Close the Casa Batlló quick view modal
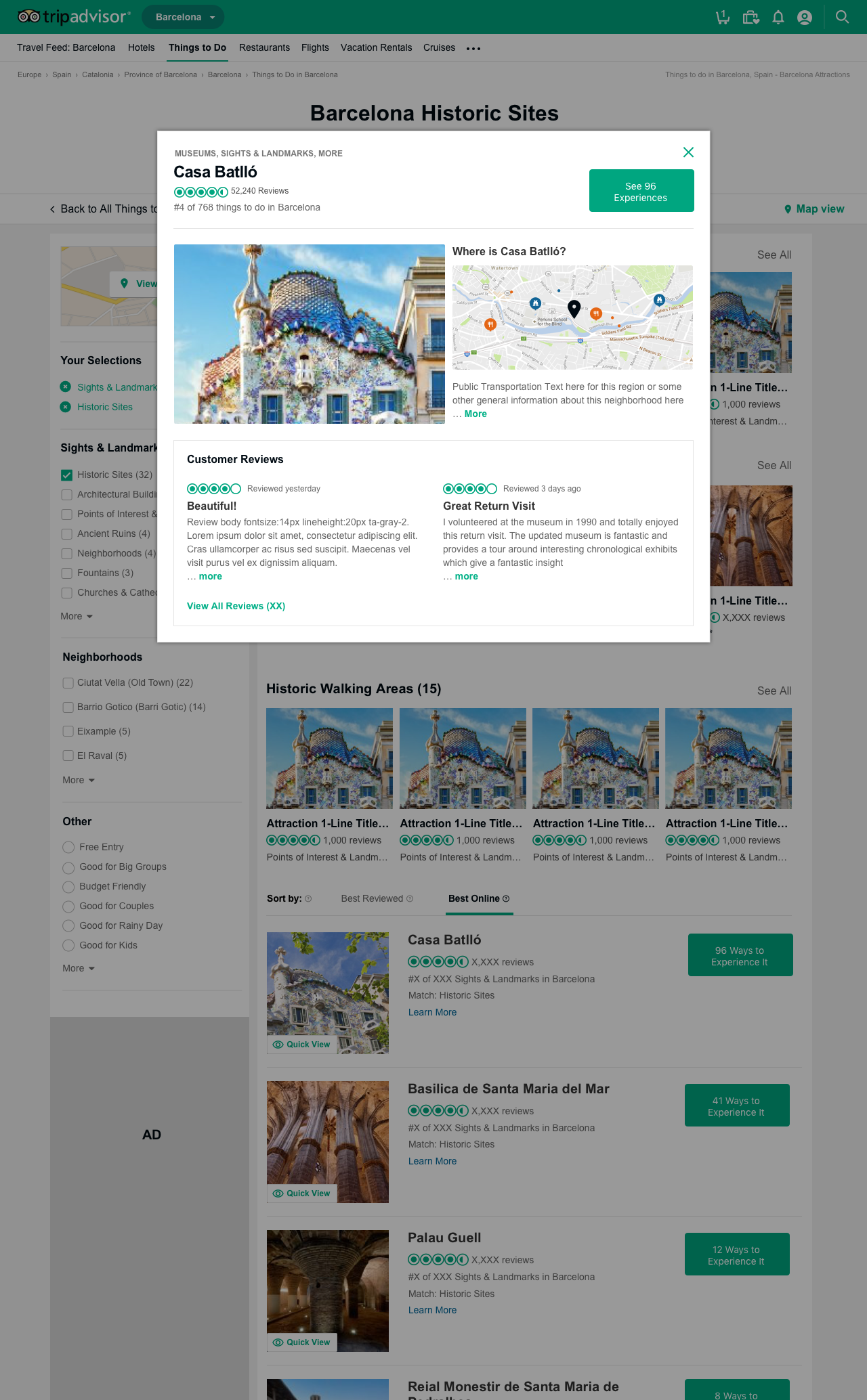Screen dimensions: 867x1400 (x=688, y=152)
